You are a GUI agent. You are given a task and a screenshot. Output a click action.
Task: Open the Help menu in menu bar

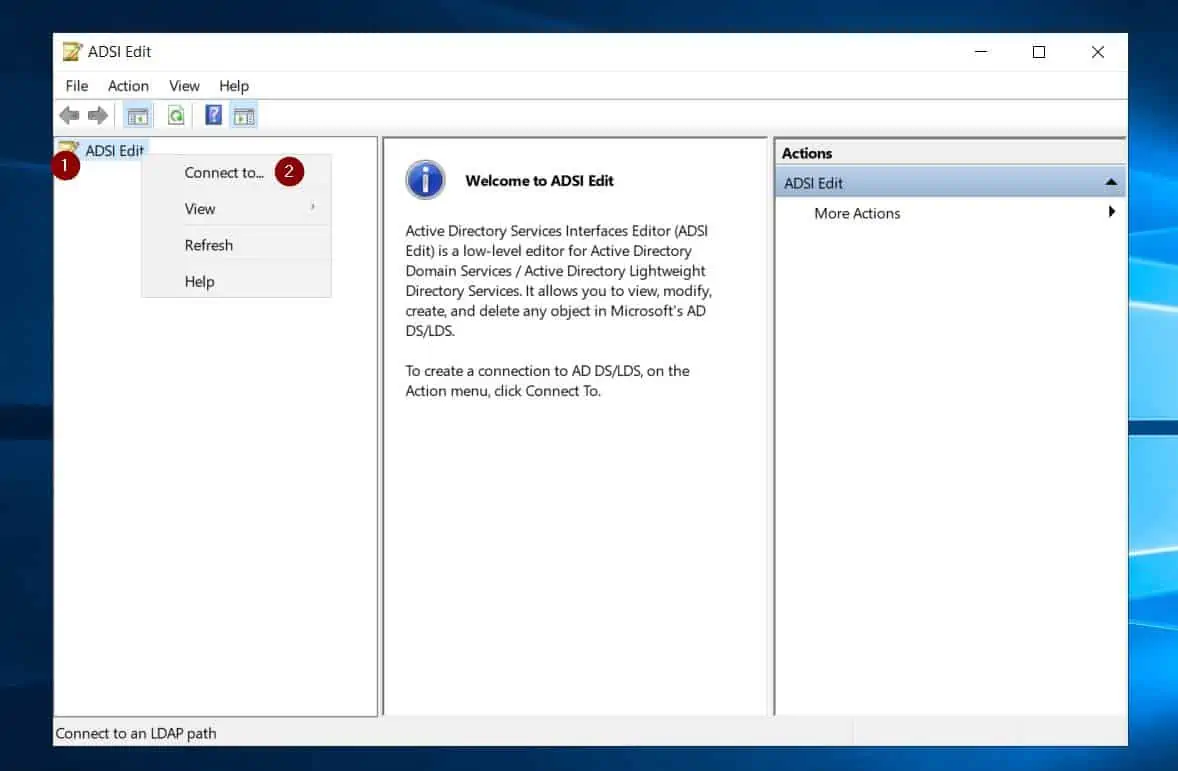click(234, 86)
